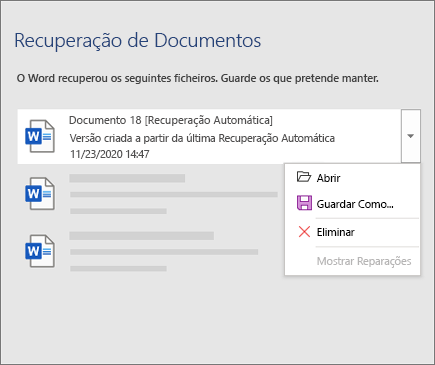Viewport: 435px width, 365px height.
Task: Choose Eliminar from the context menu
Action: tap(352, 232)
